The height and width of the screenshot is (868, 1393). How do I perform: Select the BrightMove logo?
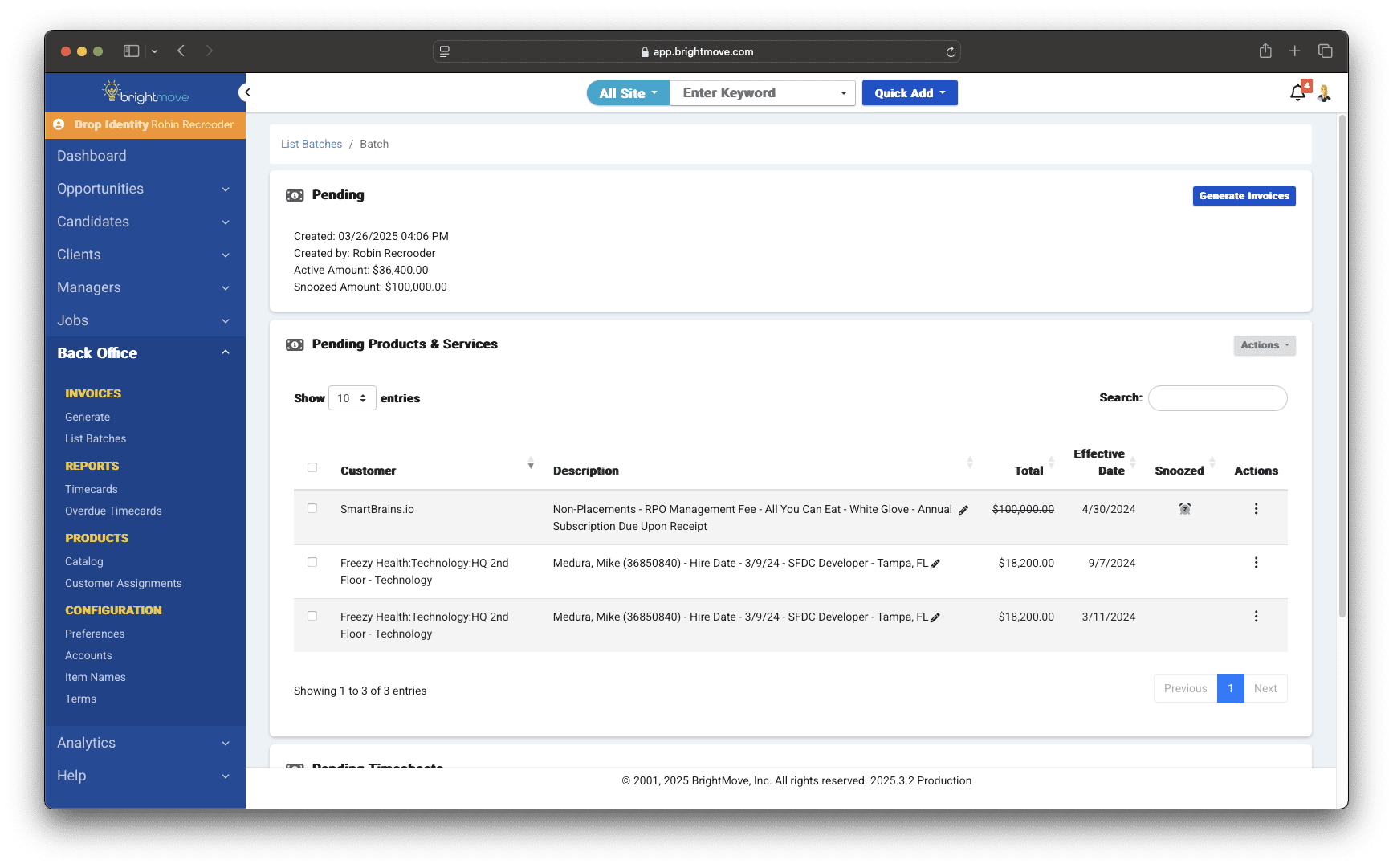[x=145, y=92]
